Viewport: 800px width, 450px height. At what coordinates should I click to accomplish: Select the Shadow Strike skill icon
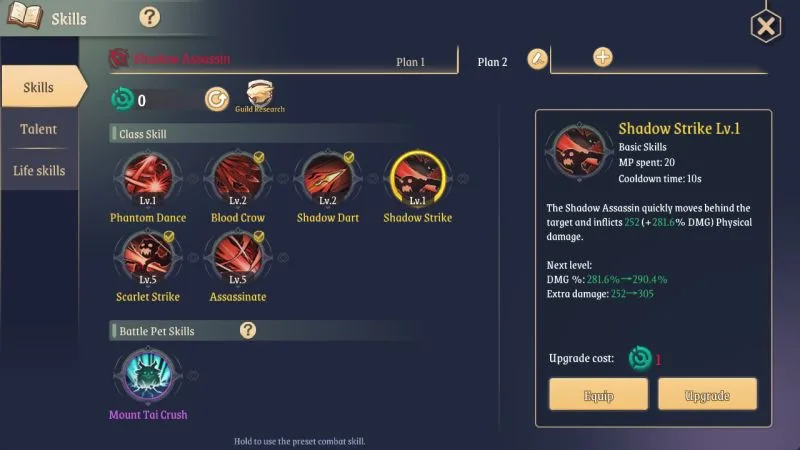[418, 178]
